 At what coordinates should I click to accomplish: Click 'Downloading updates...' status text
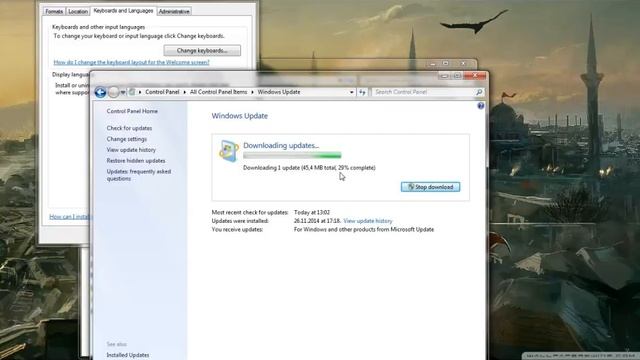pyautogui.click(x=281, y=145)
